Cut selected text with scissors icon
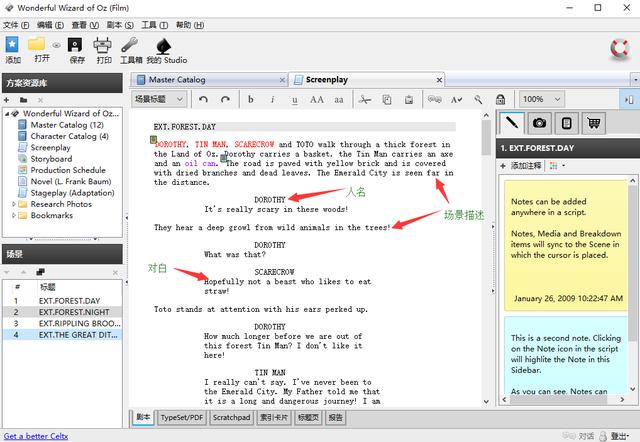This screenshot has width=640, height=442. pos(365,99)
